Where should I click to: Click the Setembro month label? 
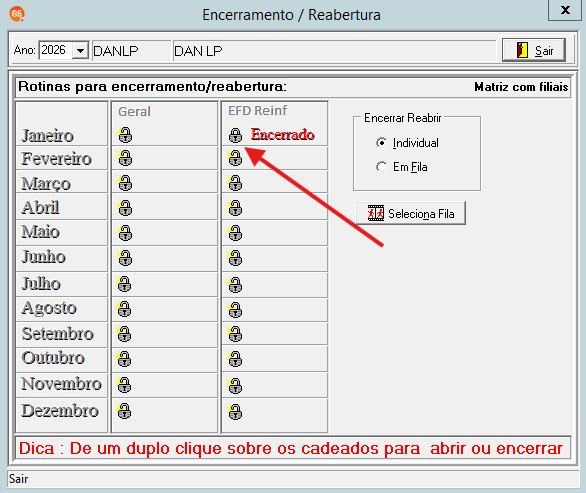point(58,334)
